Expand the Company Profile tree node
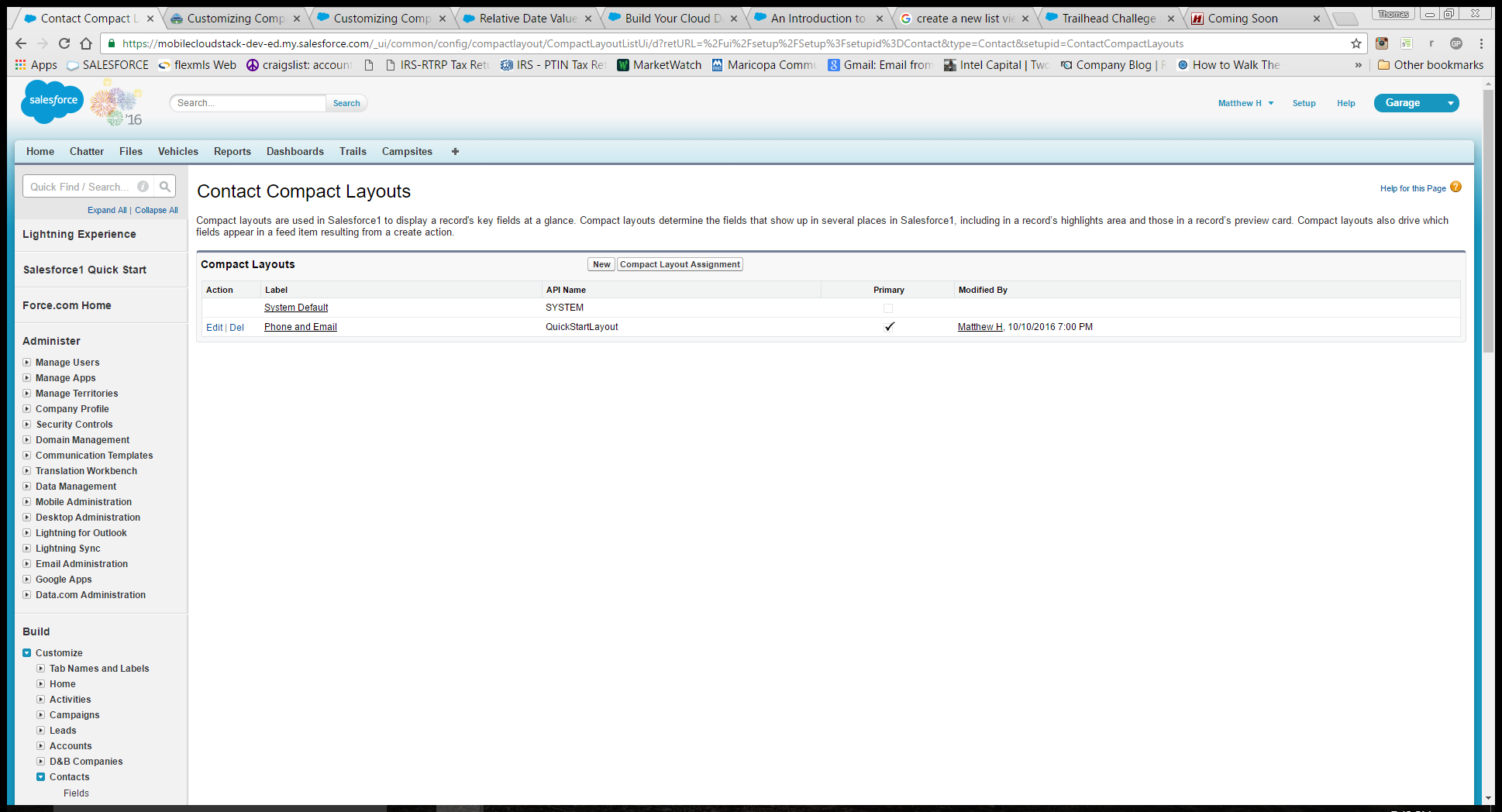Viewport: 1502px width, 812px height. [x=27, y=409]
